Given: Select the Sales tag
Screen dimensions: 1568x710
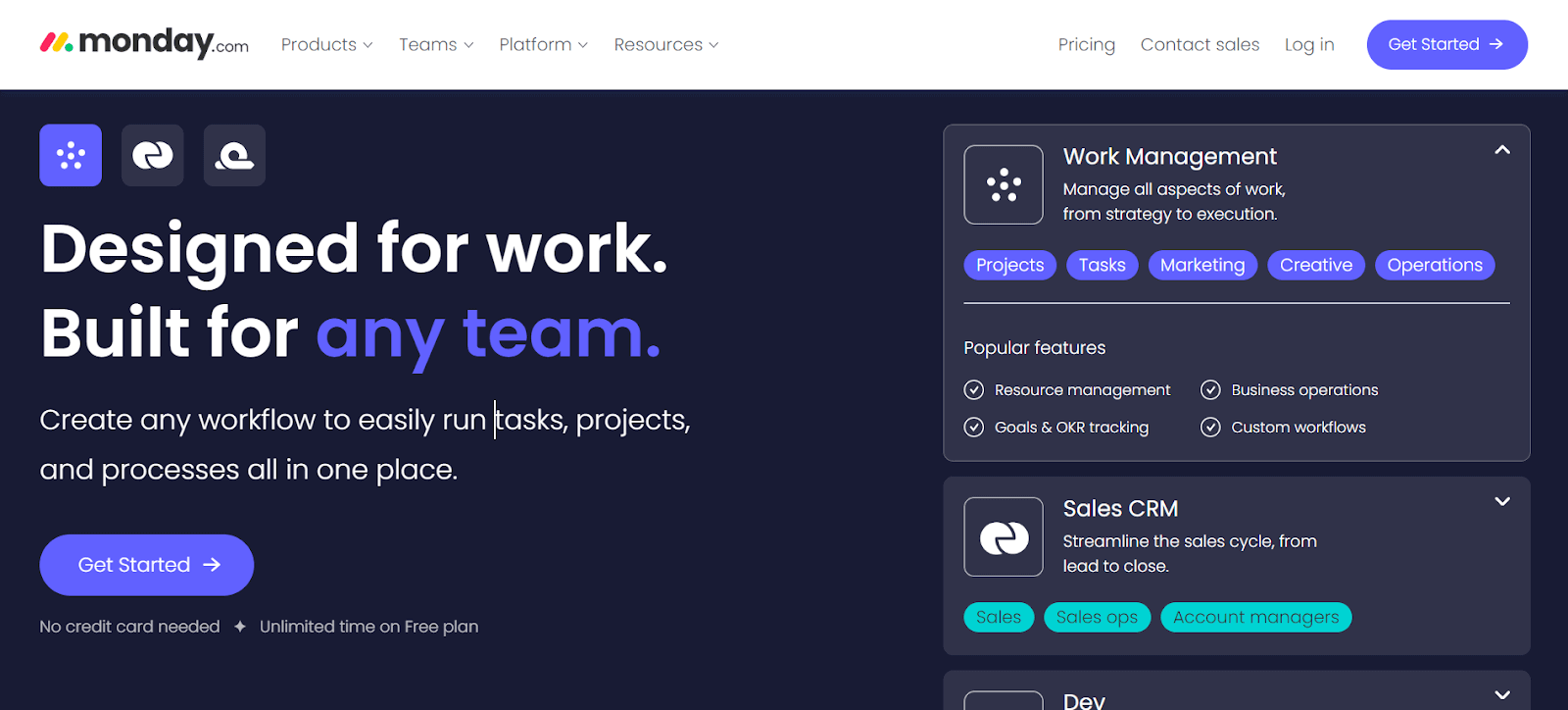Looking at the screenshot, I should click(999, 617).
